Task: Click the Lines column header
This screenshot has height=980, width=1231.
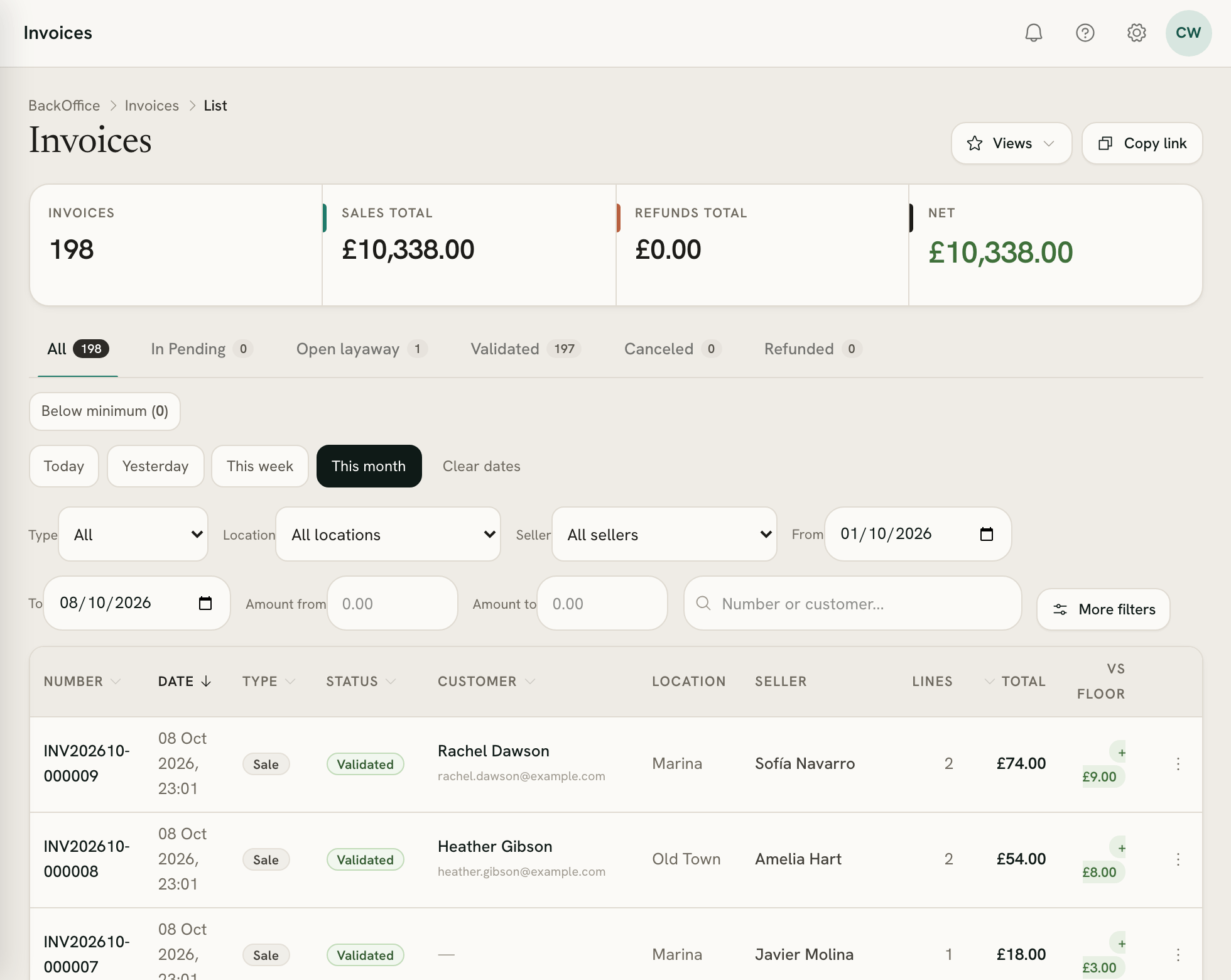Action: 932,682
